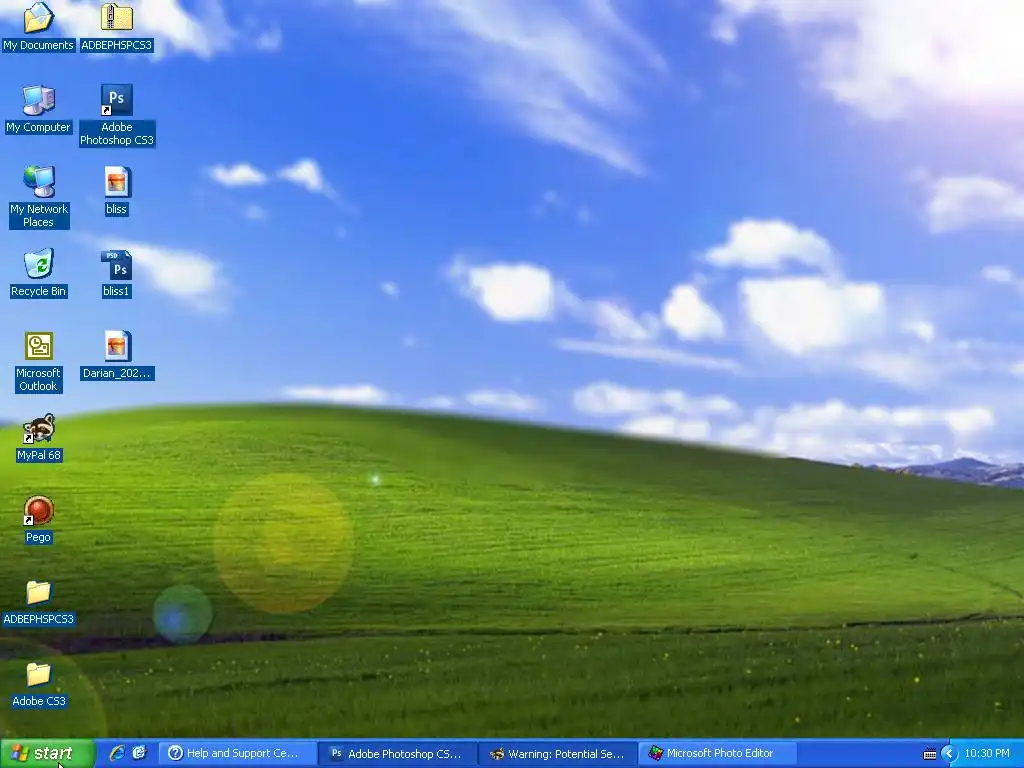Click the Microsoft Outlook label text
The height and width of the screenshot is (768, 1024).
pyautogui.click(x=39, y=379)
